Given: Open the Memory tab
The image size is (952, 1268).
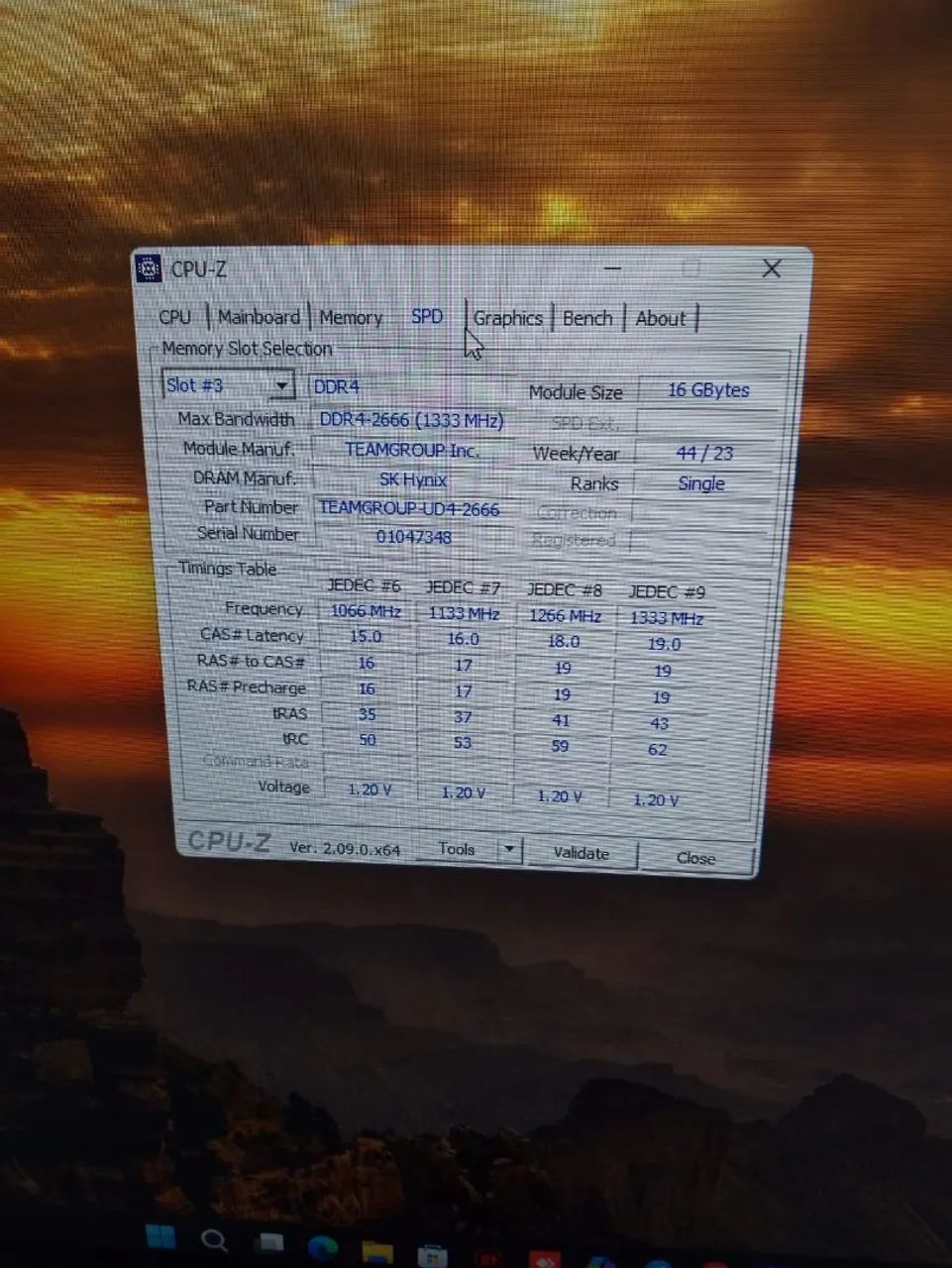Looking at the screenshot, I should [x=352, y=316].
